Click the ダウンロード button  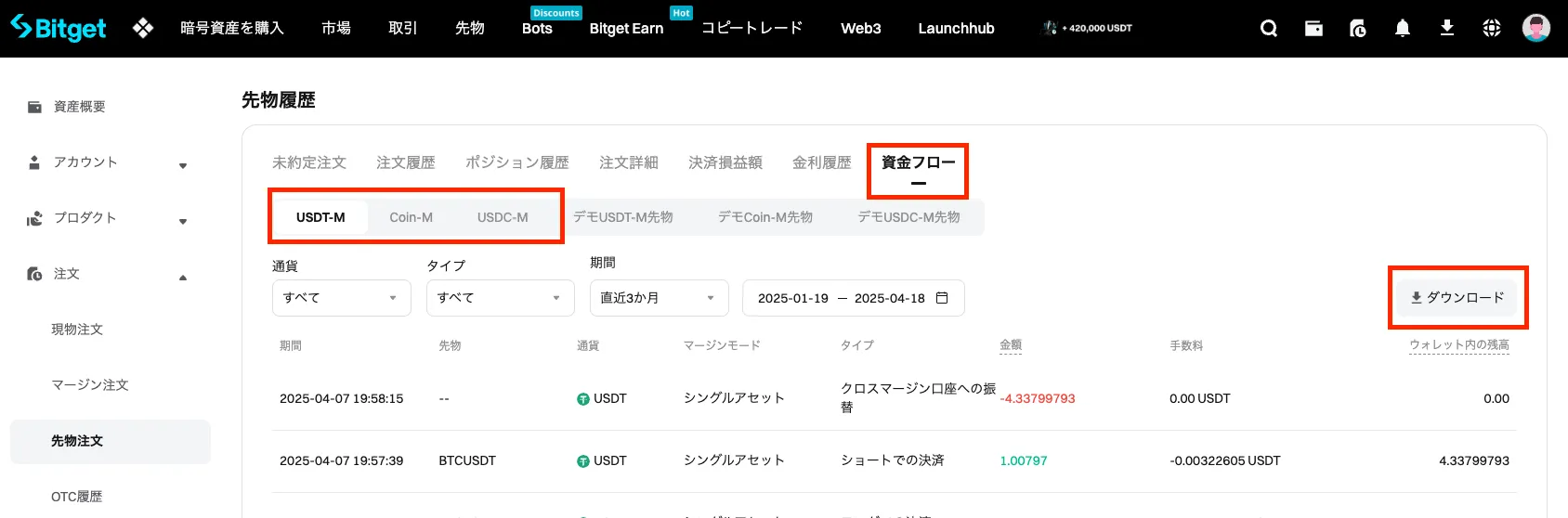point(1457,297)
